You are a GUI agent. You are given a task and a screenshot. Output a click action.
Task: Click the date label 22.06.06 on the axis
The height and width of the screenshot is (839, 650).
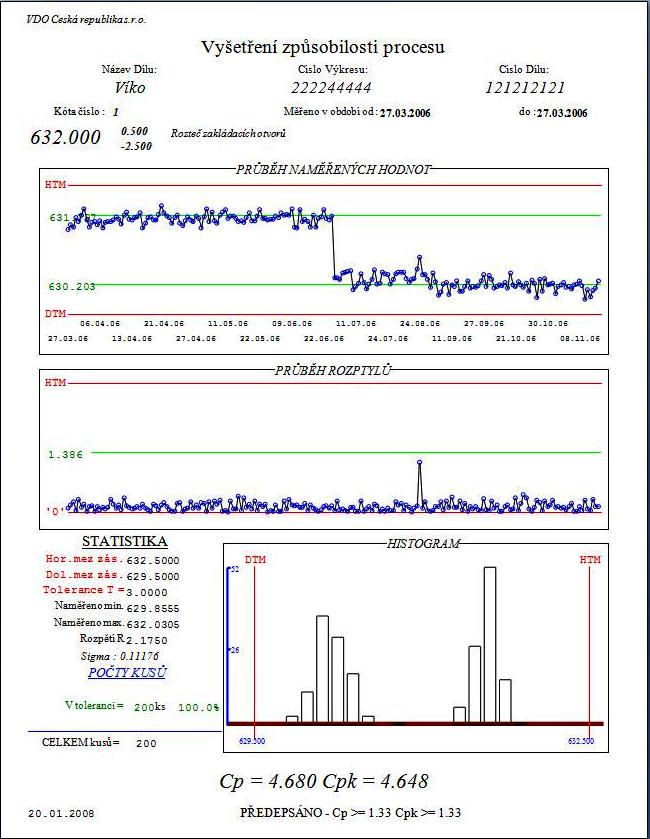[324, 339]
